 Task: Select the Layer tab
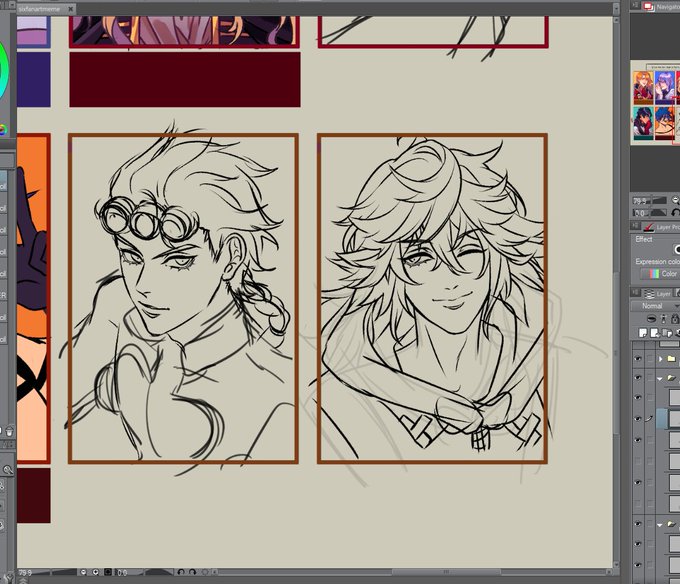click(657, 294)
